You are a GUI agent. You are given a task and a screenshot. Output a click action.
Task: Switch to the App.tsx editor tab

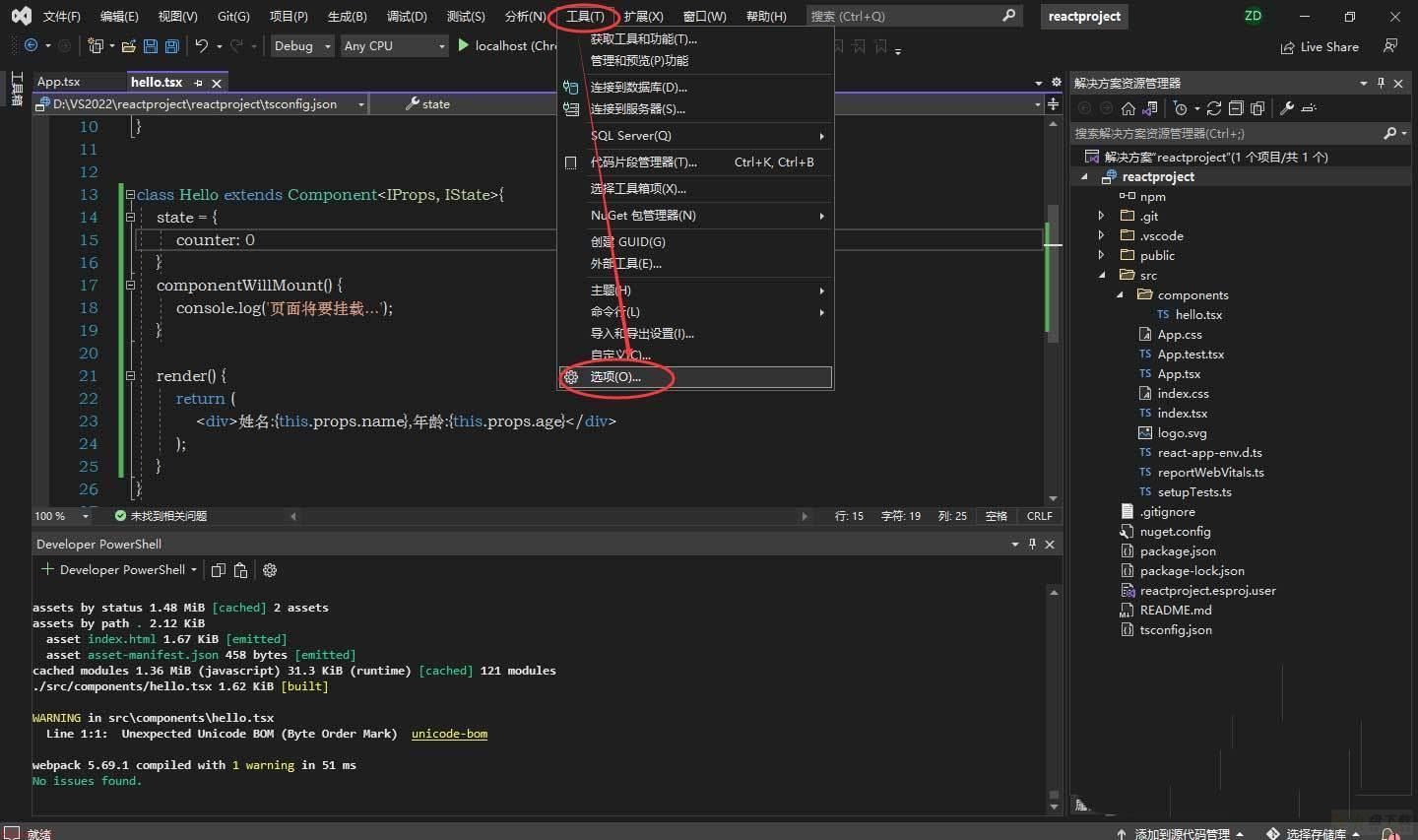pyautogui.click(x=59, y=82)
